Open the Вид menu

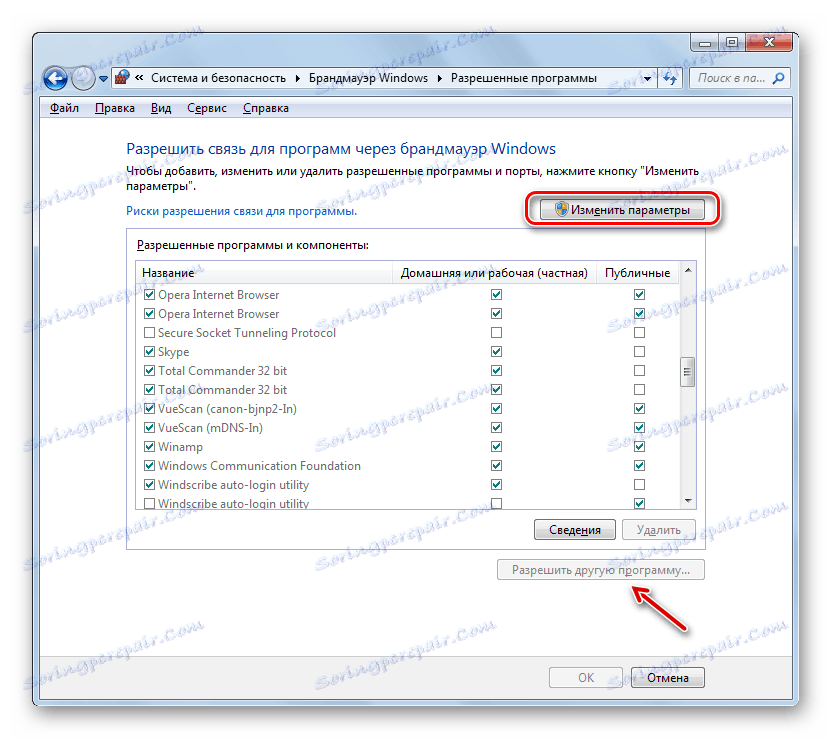coord(161,108)
